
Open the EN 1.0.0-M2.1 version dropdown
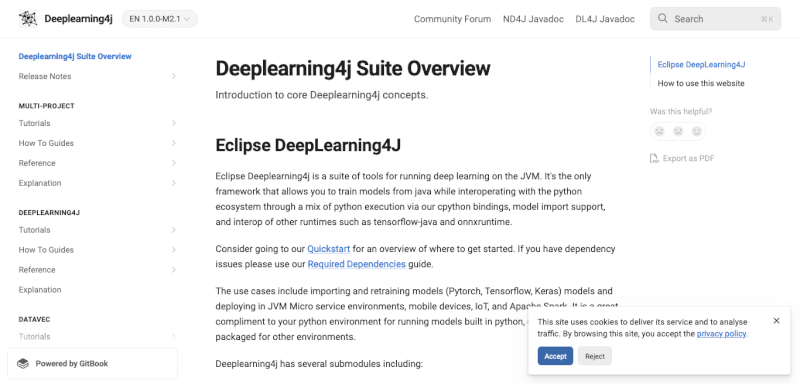[x=160, y=19]
